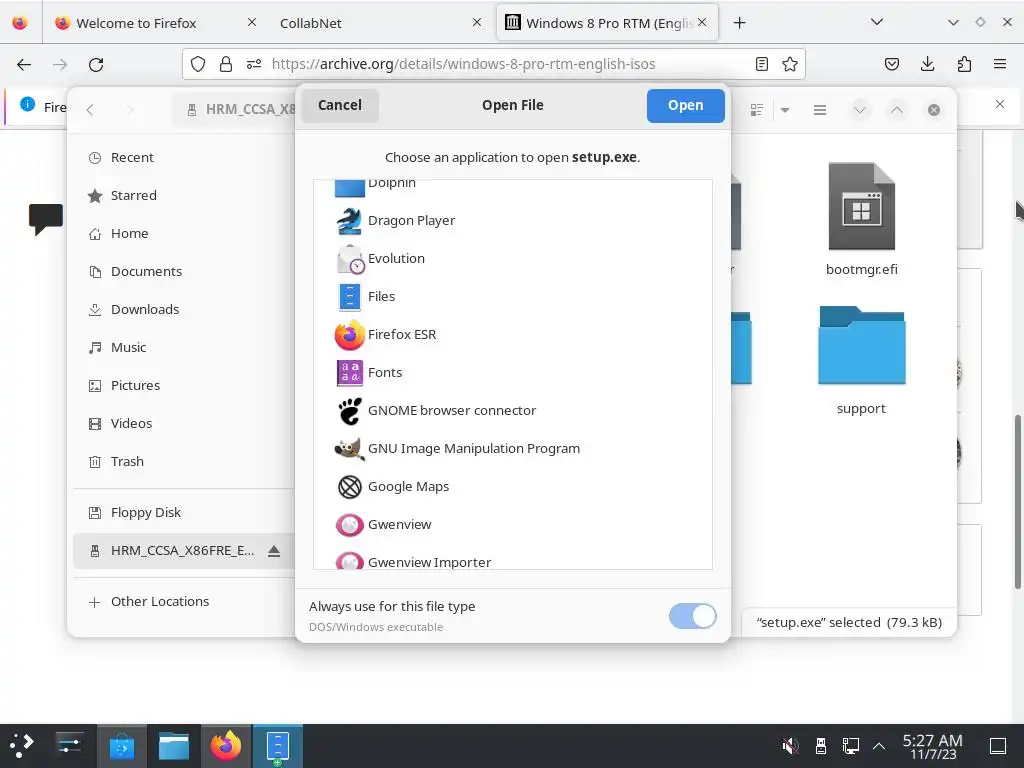
Task: Open the view options dropdown arrow
Action: pos(785,110)
